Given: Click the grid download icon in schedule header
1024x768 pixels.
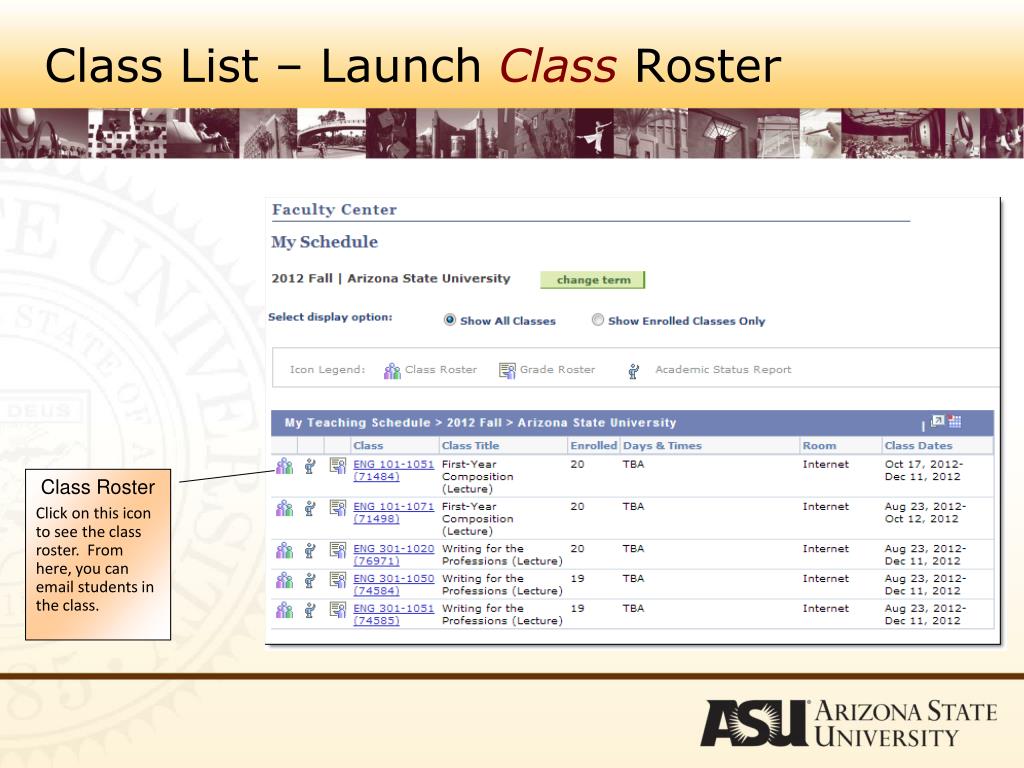Looking at the screenshot, I should coord(955,421).
